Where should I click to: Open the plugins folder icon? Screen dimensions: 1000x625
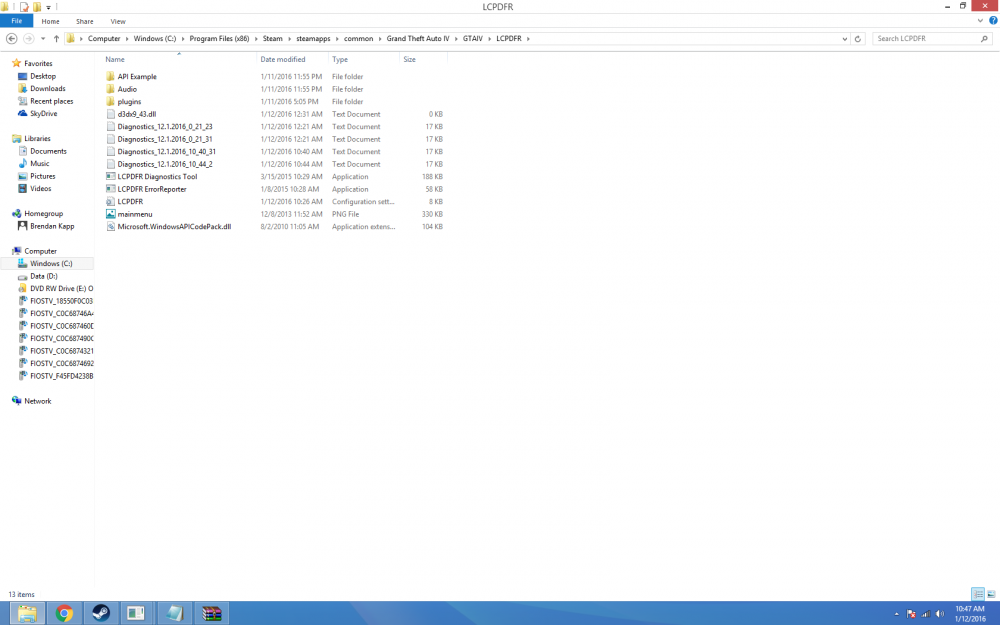(x=110, y=101)
